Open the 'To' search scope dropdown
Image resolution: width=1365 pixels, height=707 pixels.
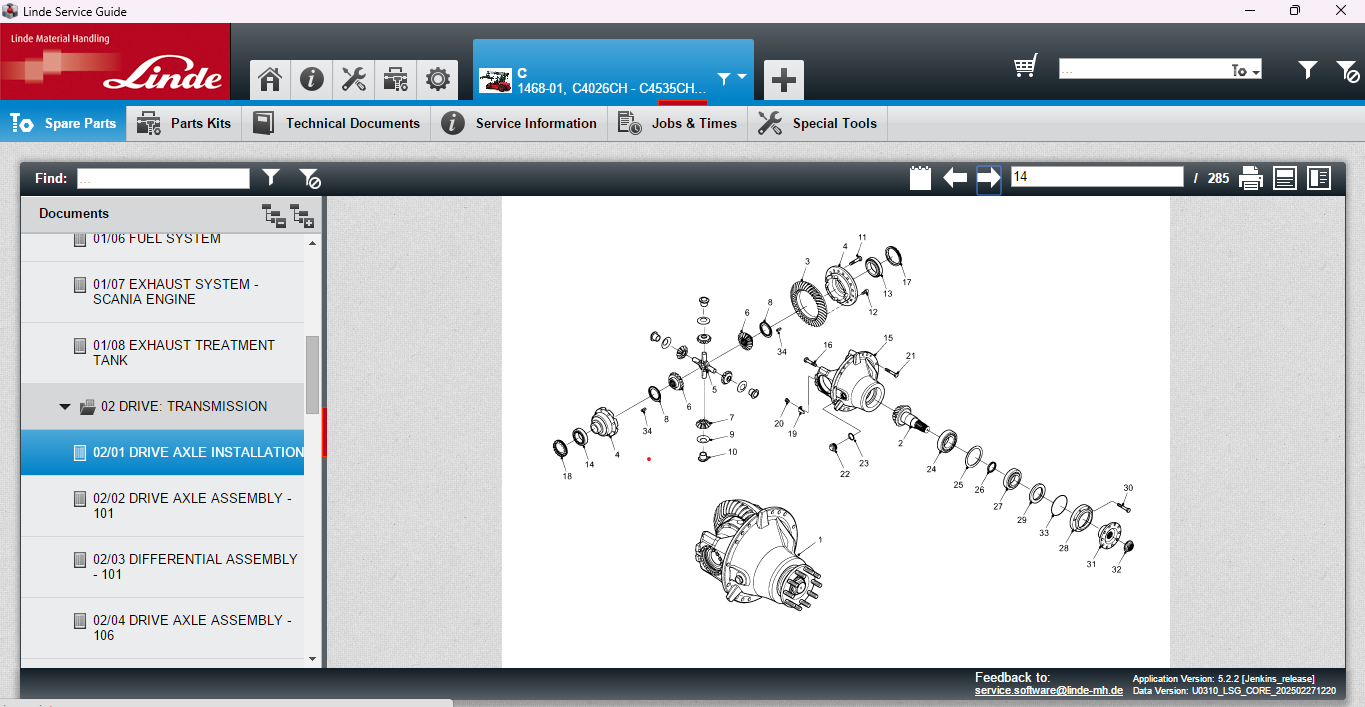tap(1246, 70)
